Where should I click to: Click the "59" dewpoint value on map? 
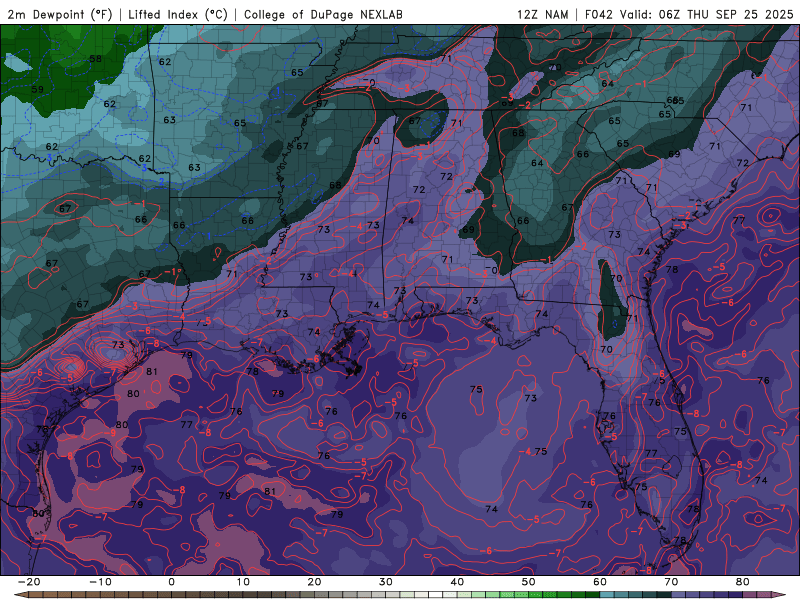[x=37, y=89]
